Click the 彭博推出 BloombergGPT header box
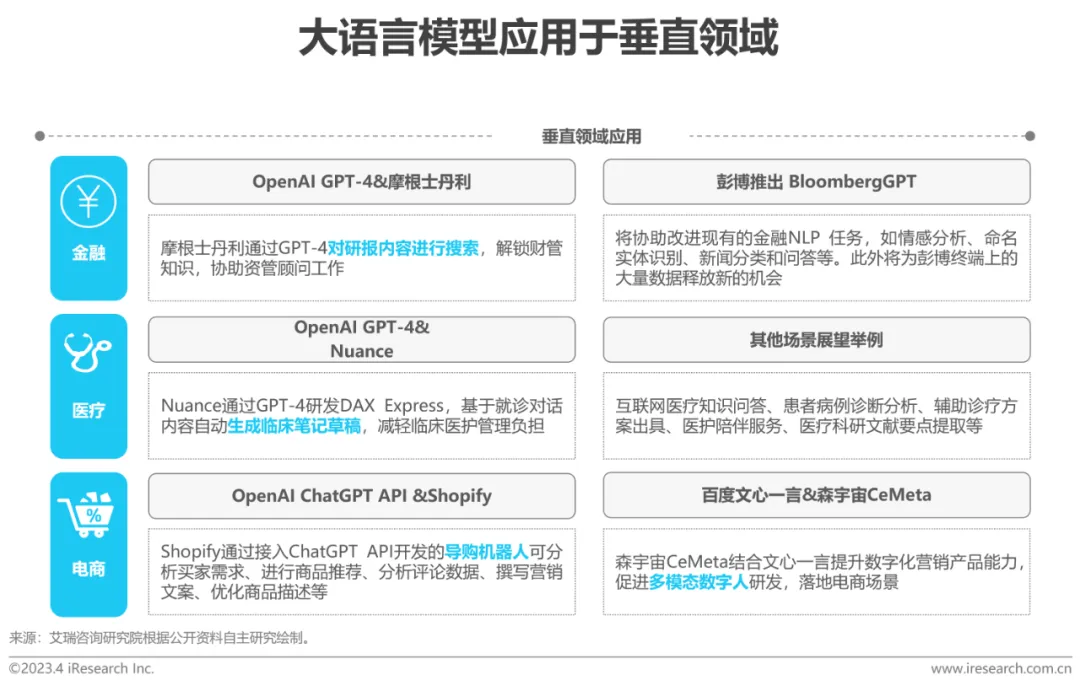1080x691 pixels. tap(816, 182)
